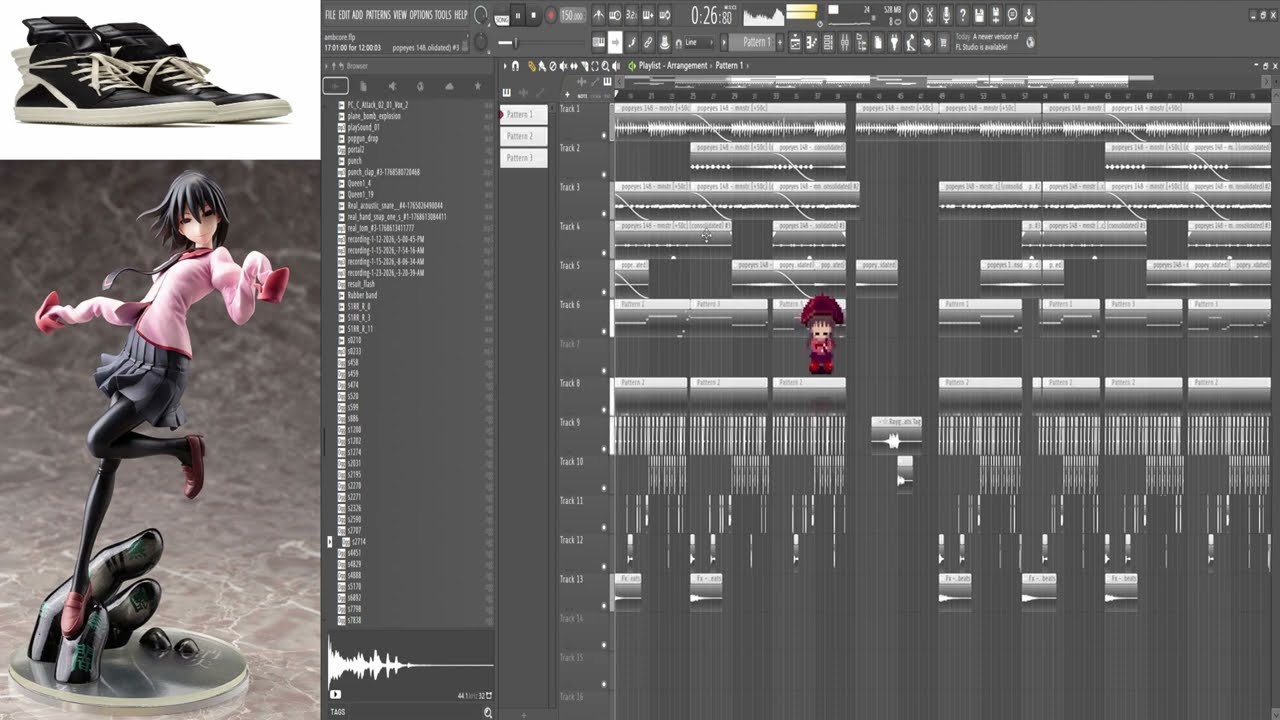
Task: Mute Track 1 via its dot switch
Action: [x=604, y=134]
